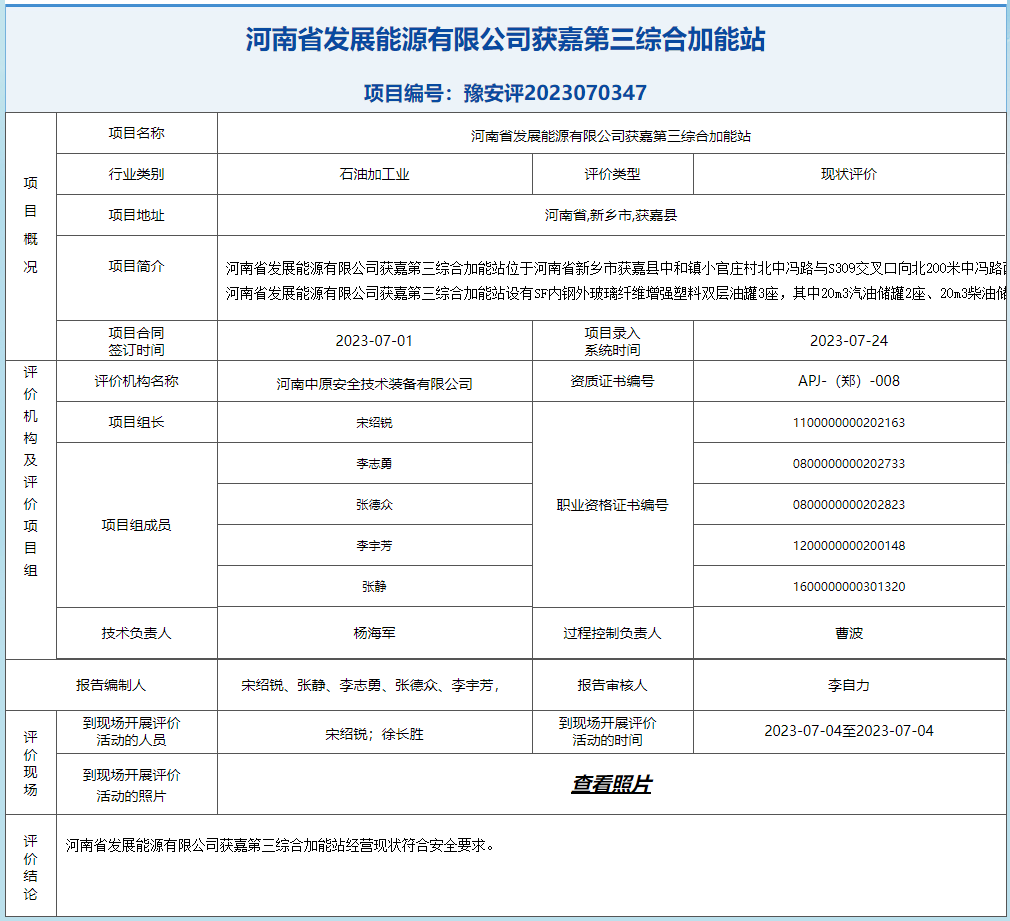Click the evaluation conclusion sentence
This screenshot has width=1010, height=921.
pos(281,845)
